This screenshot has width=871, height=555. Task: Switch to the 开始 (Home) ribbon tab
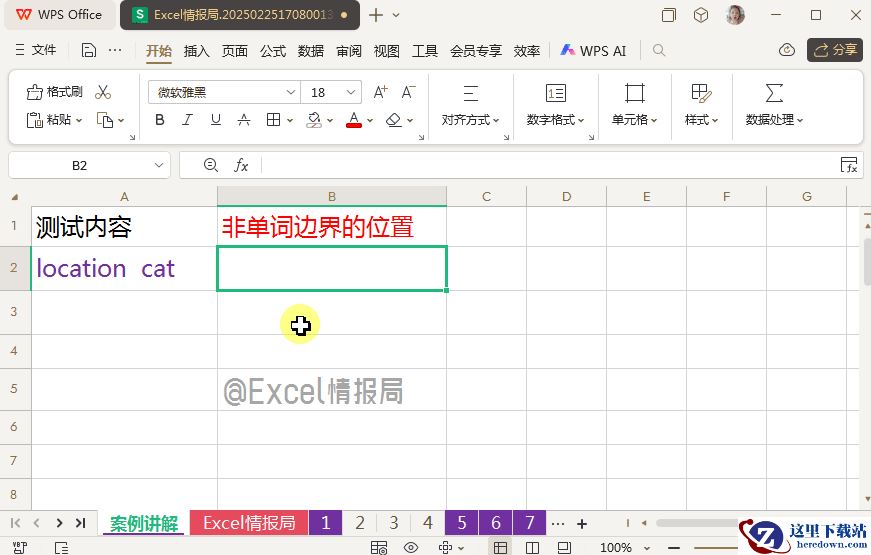click(x=159, y=51)
